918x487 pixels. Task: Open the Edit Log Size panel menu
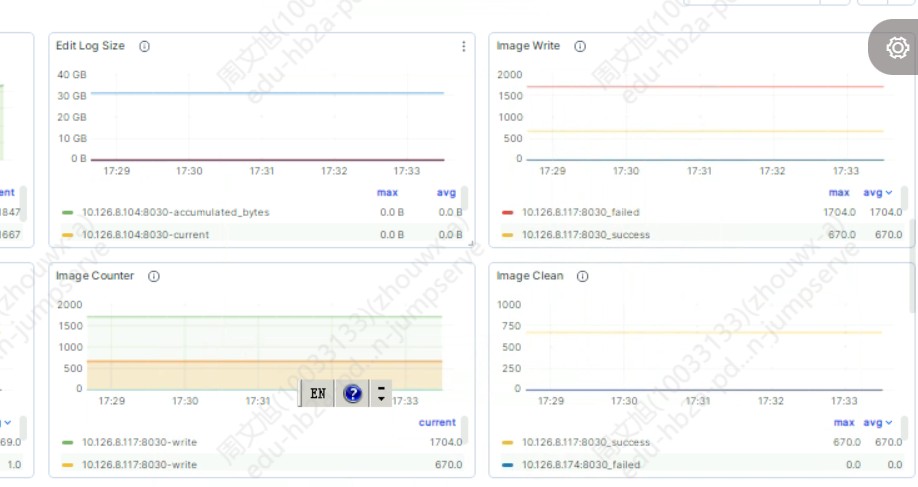coord(464,46)
